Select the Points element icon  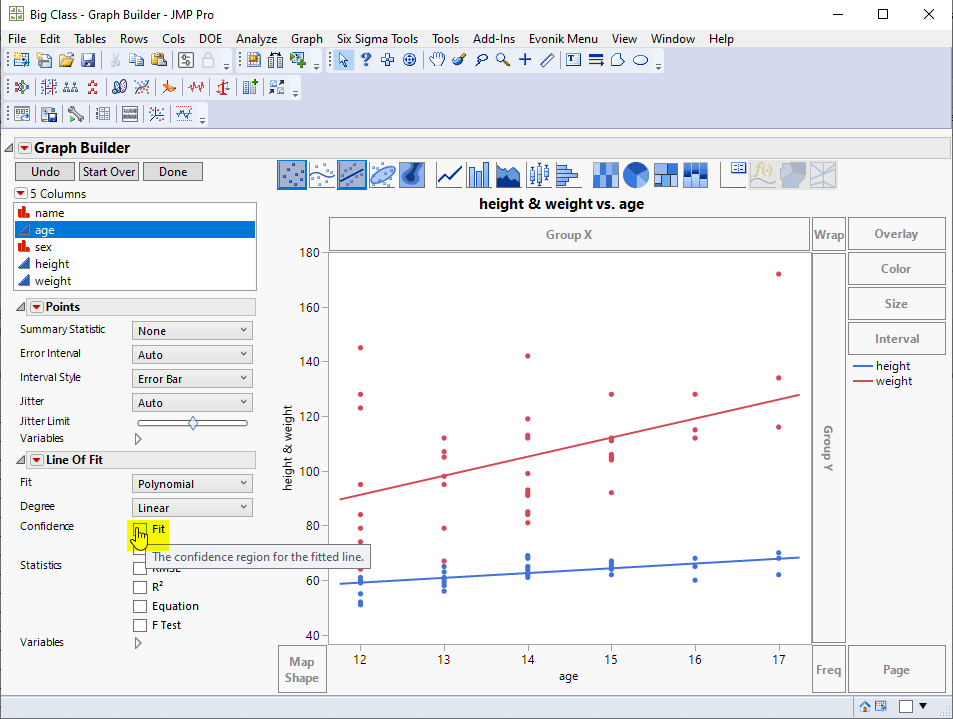tap(292, 175)
